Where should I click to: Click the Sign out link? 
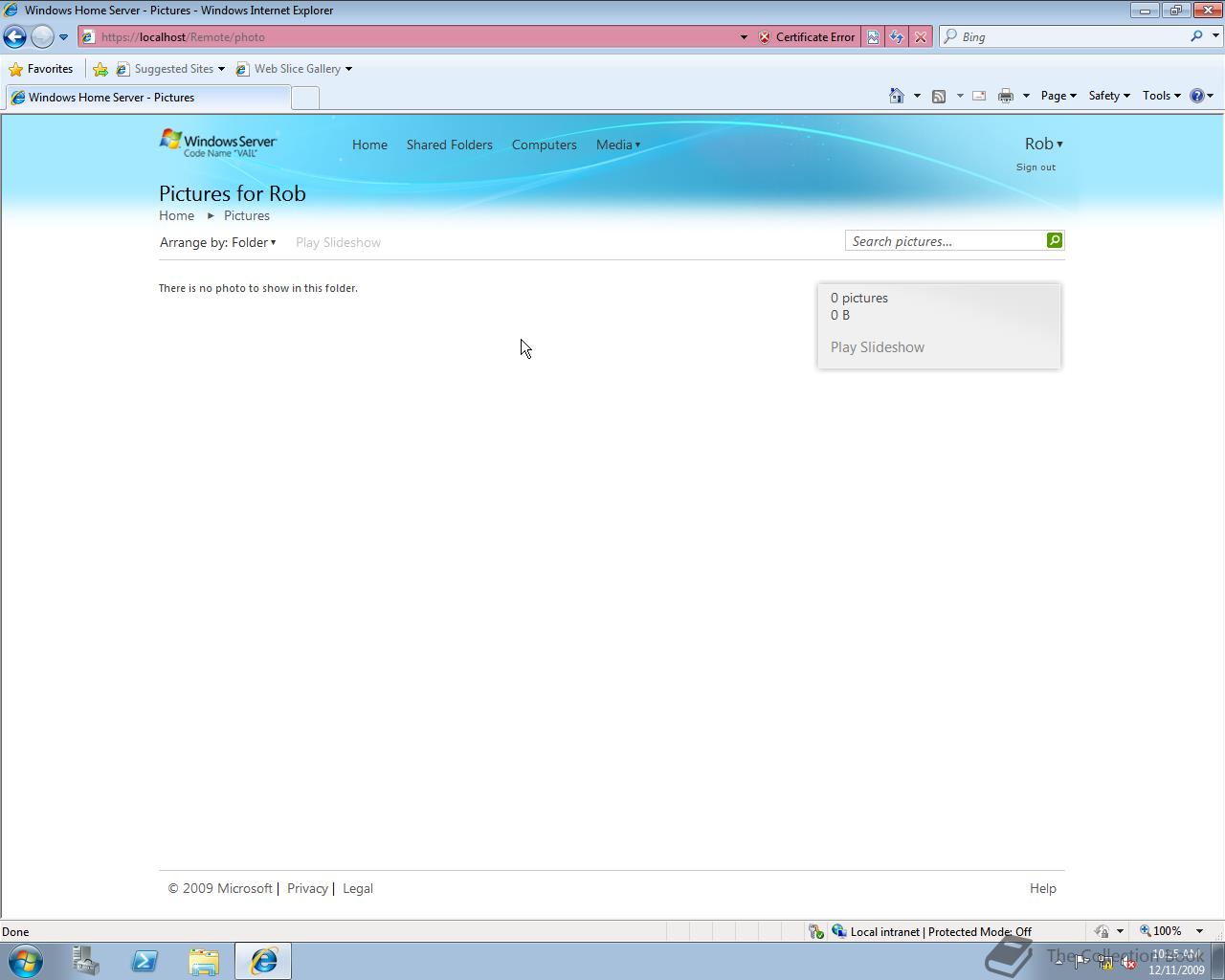(1036, 167)
